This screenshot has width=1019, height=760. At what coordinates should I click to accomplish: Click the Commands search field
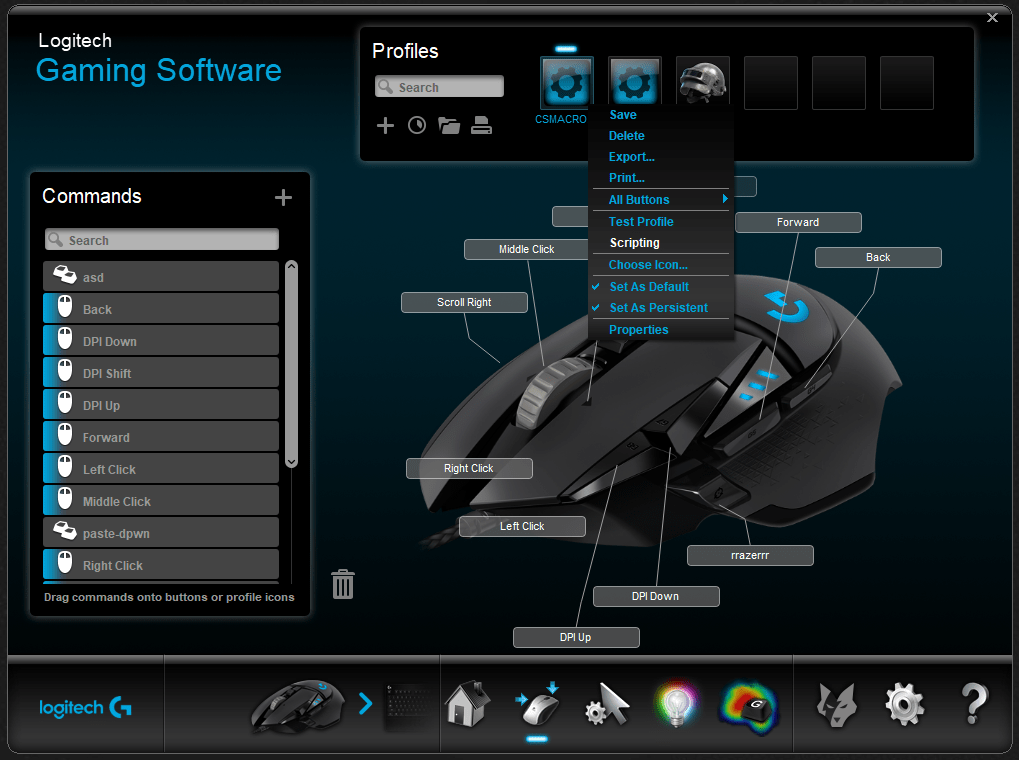pyautogui.click(x=162, y=239)
